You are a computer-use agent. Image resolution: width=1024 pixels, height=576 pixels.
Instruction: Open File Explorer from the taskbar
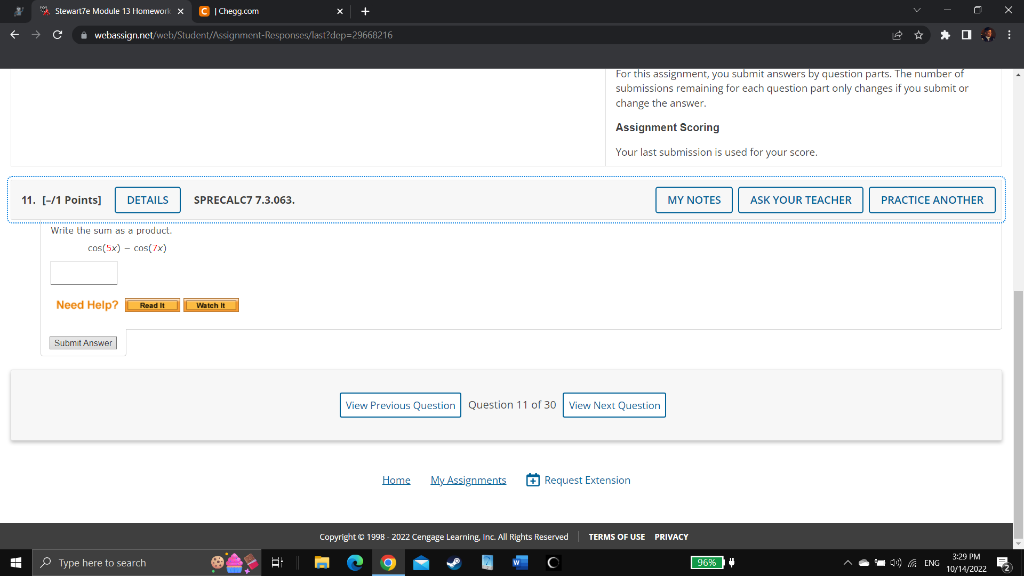click(322, 562)
